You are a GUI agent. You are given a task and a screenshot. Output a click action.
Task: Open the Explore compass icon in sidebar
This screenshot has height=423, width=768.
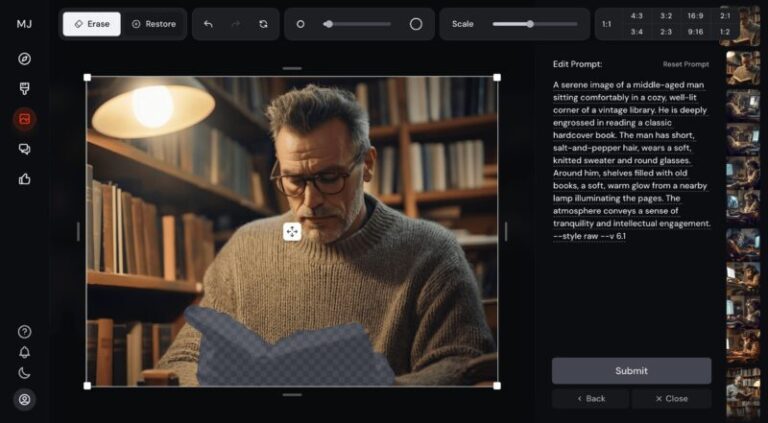click(x=24, y=59)
